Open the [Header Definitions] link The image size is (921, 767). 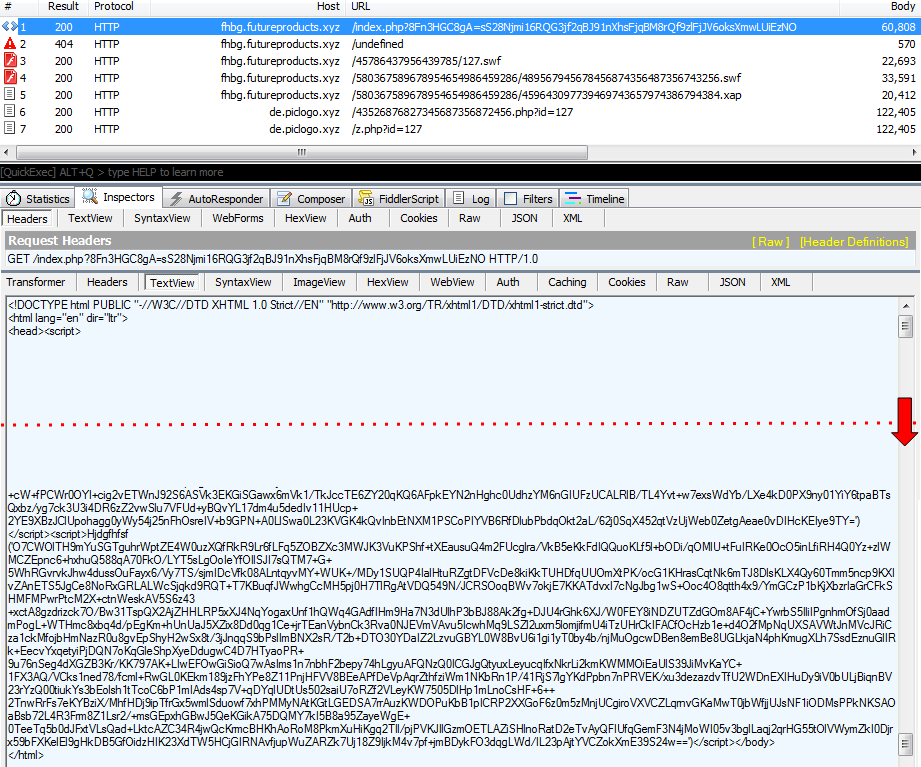tap(854, 241)
